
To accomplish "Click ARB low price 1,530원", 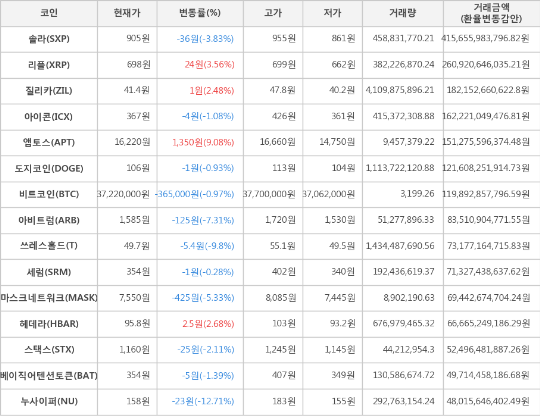I will point(340,220).
